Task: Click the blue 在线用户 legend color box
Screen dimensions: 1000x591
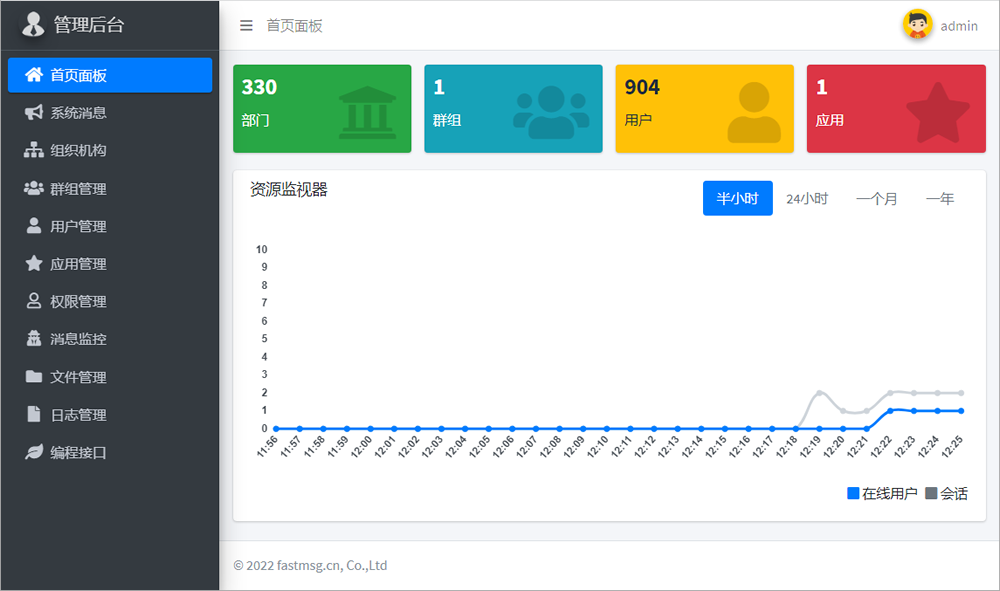Action: (853, 493)
